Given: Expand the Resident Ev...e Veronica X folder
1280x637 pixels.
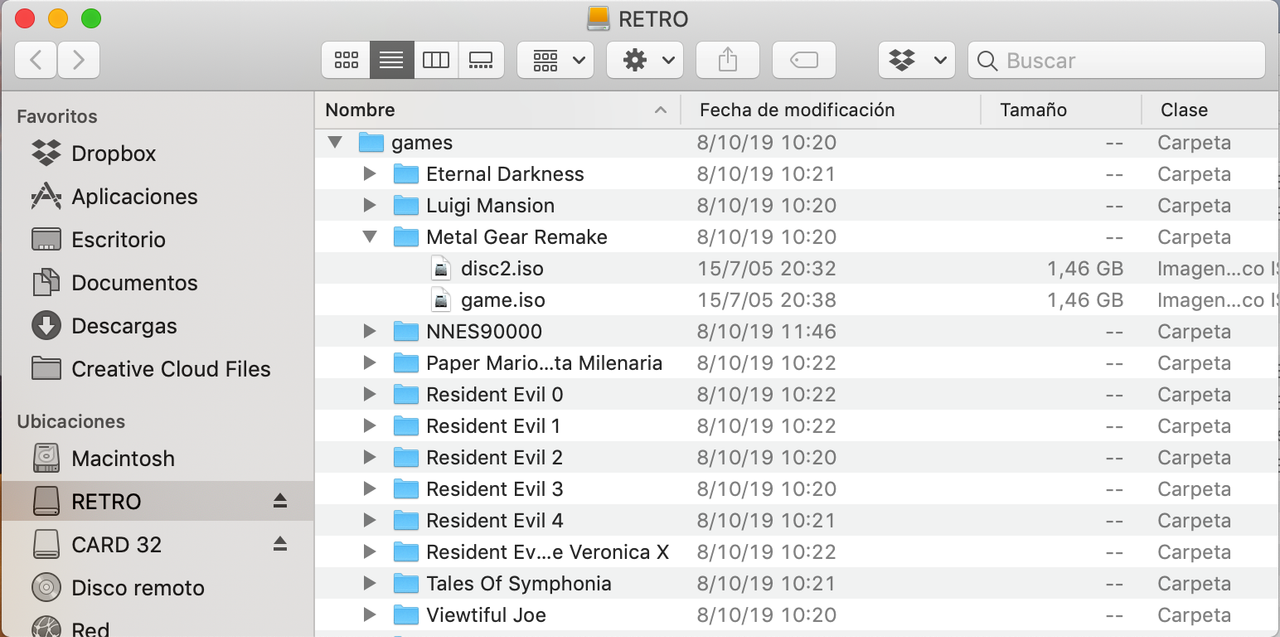Looking at the screenshot, I should point(370,552).
